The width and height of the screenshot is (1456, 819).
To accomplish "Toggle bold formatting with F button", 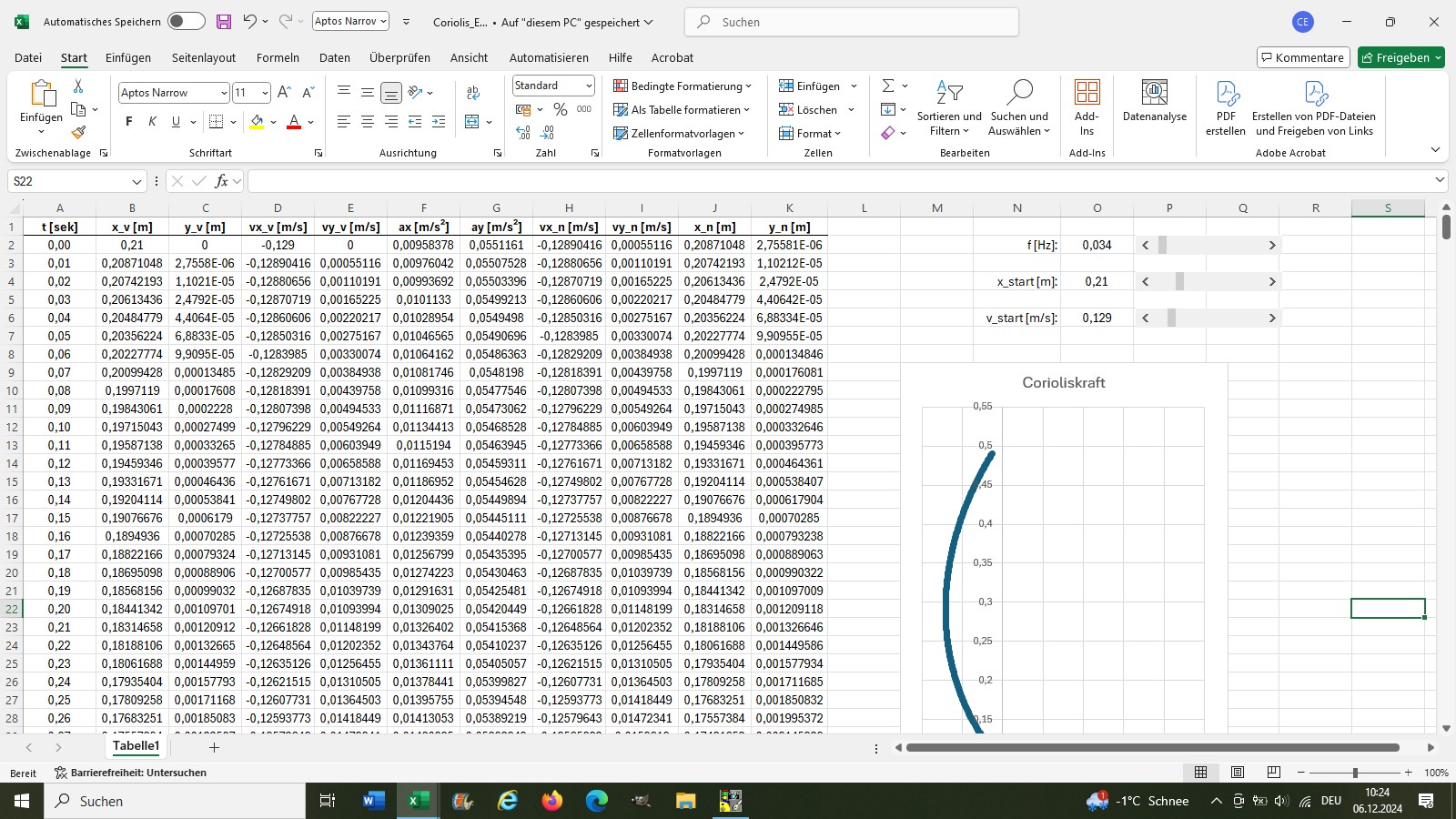I will coord(129,121).
